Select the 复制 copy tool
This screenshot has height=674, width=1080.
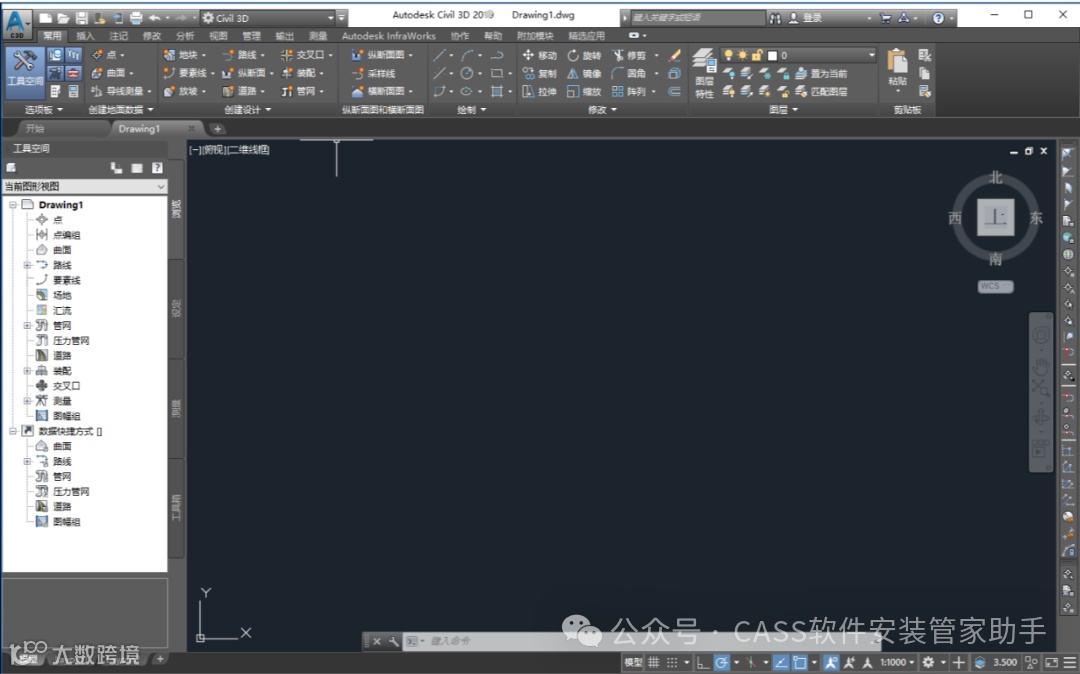539,73
